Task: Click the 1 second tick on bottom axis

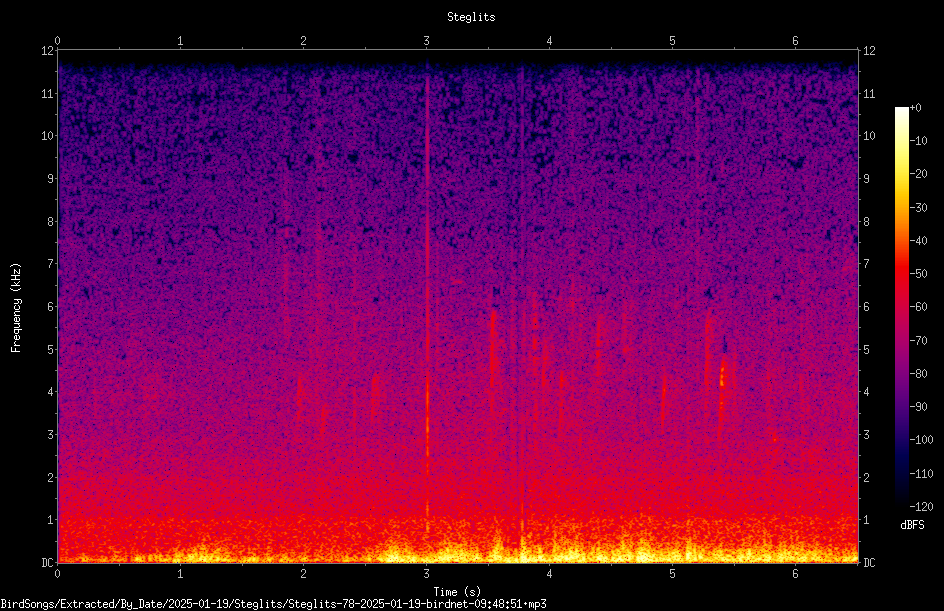Action: pos(180,574)
